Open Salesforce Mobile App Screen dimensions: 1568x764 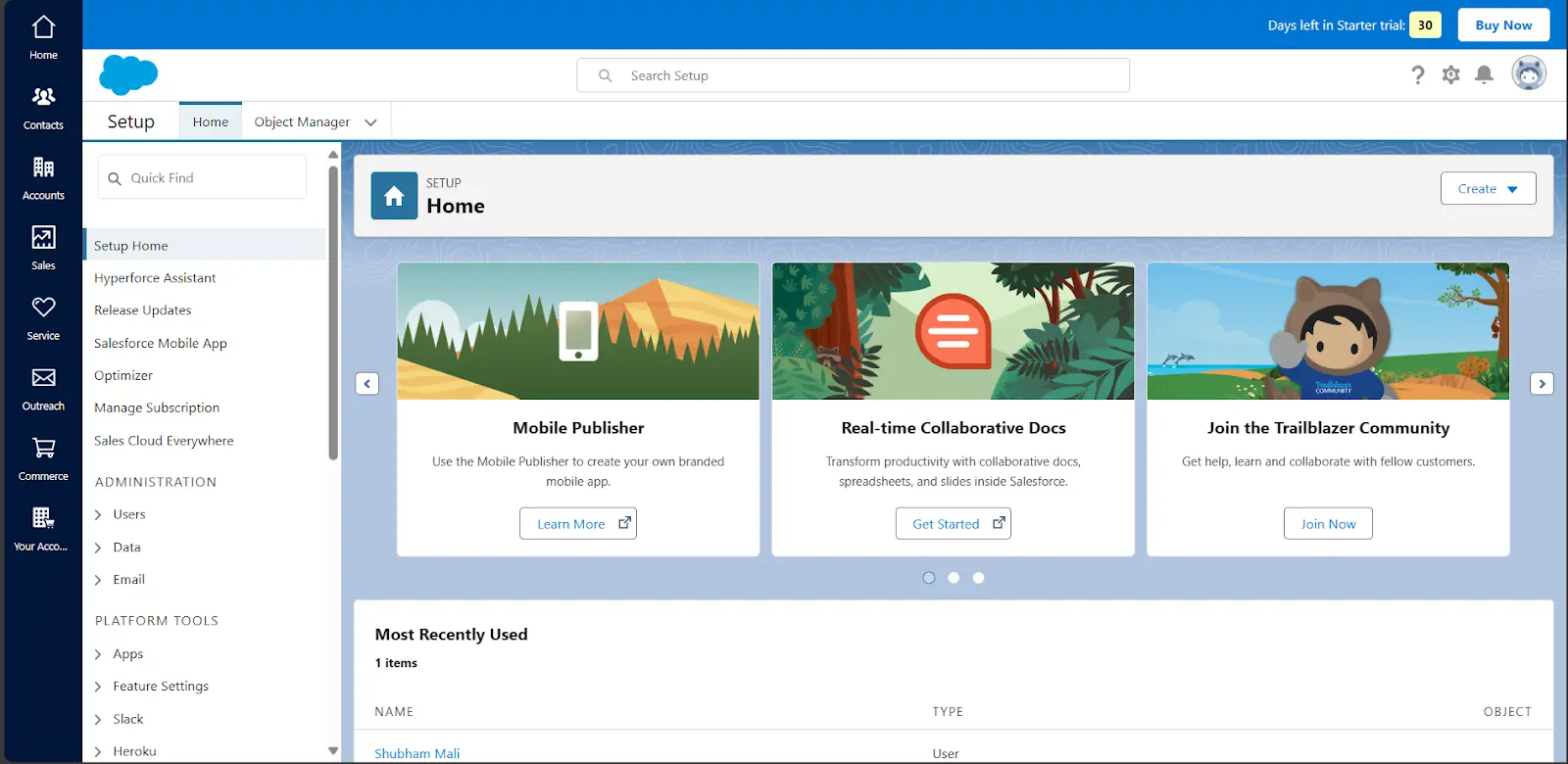[x=161, y=344]
